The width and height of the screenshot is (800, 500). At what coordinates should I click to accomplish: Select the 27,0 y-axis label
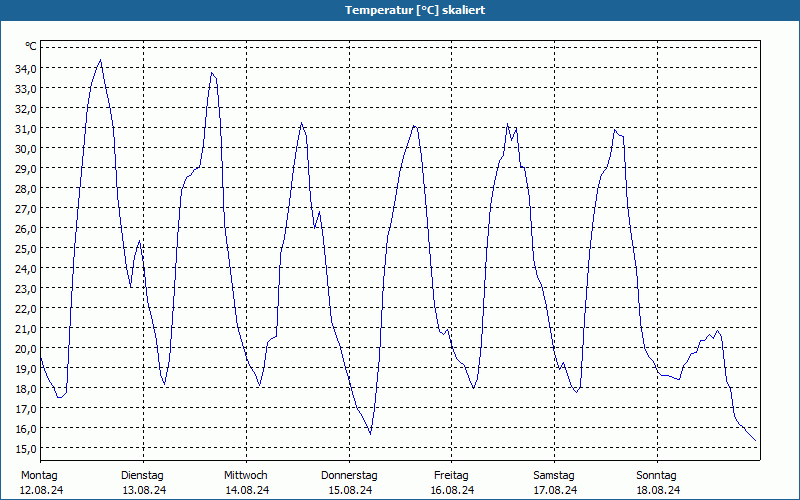[26, 208]
